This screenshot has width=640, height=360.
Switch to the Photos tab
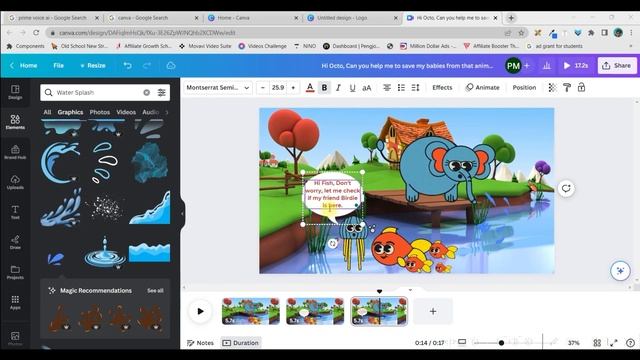pyautogui.click(x=100, y=112)
